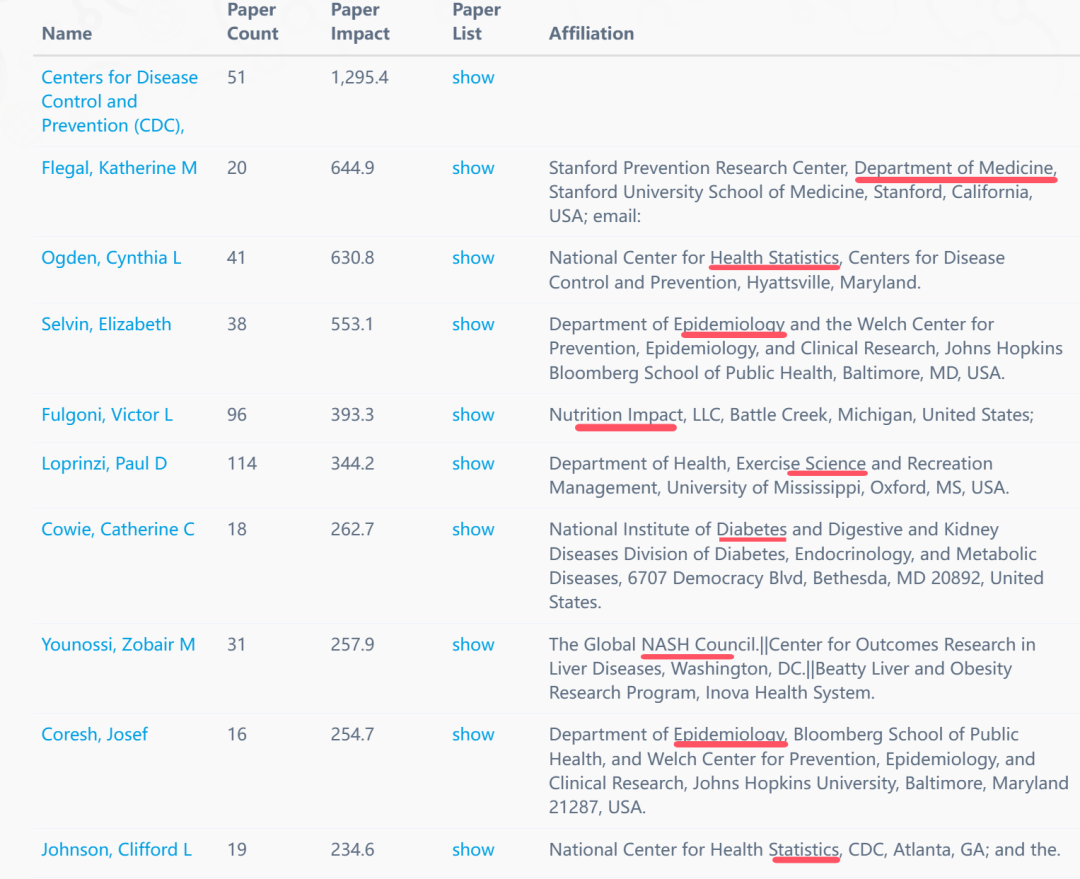Show paper list for Cowie, Catherine C
This screenshot has height=879, width=1080.
click(473, 530)
